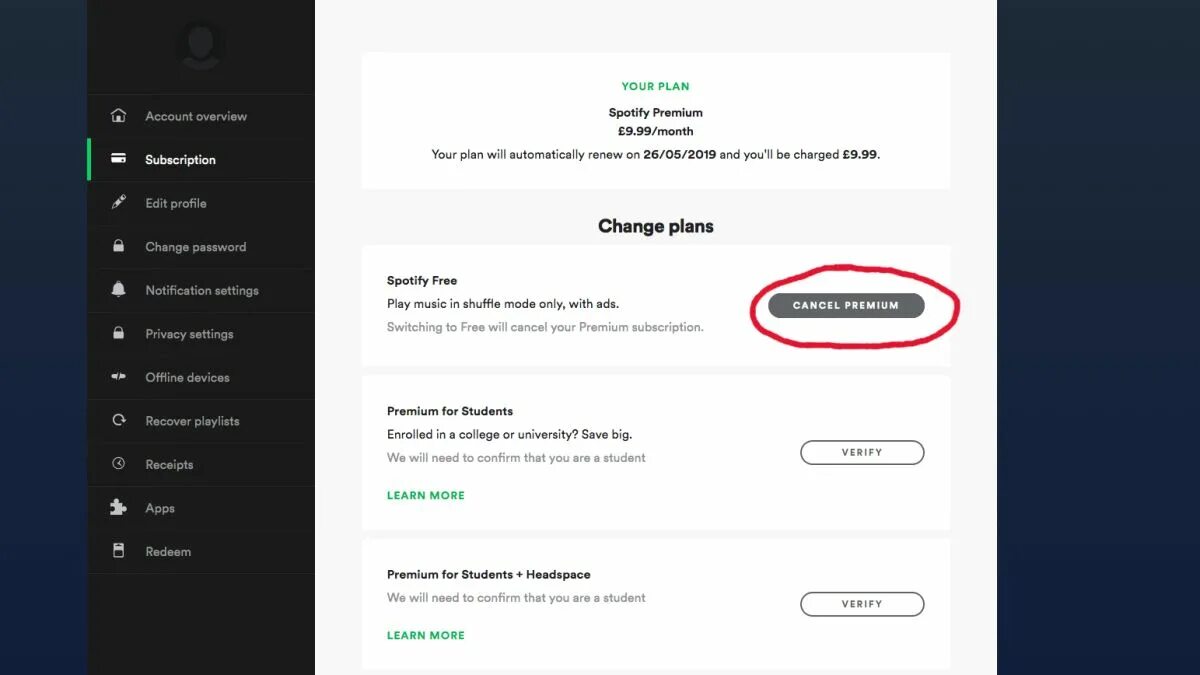
Task: Click the Recover playlists refresh icon
Action: pyautogui.click(x=118, y=421)
